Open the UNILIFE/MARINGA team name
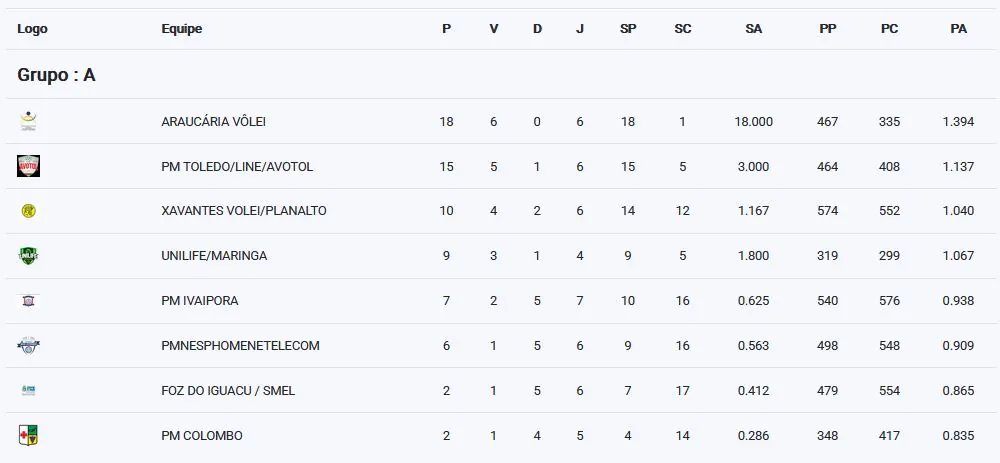Viewport: 1000px width, 463px height. click(x=214, y=256)
